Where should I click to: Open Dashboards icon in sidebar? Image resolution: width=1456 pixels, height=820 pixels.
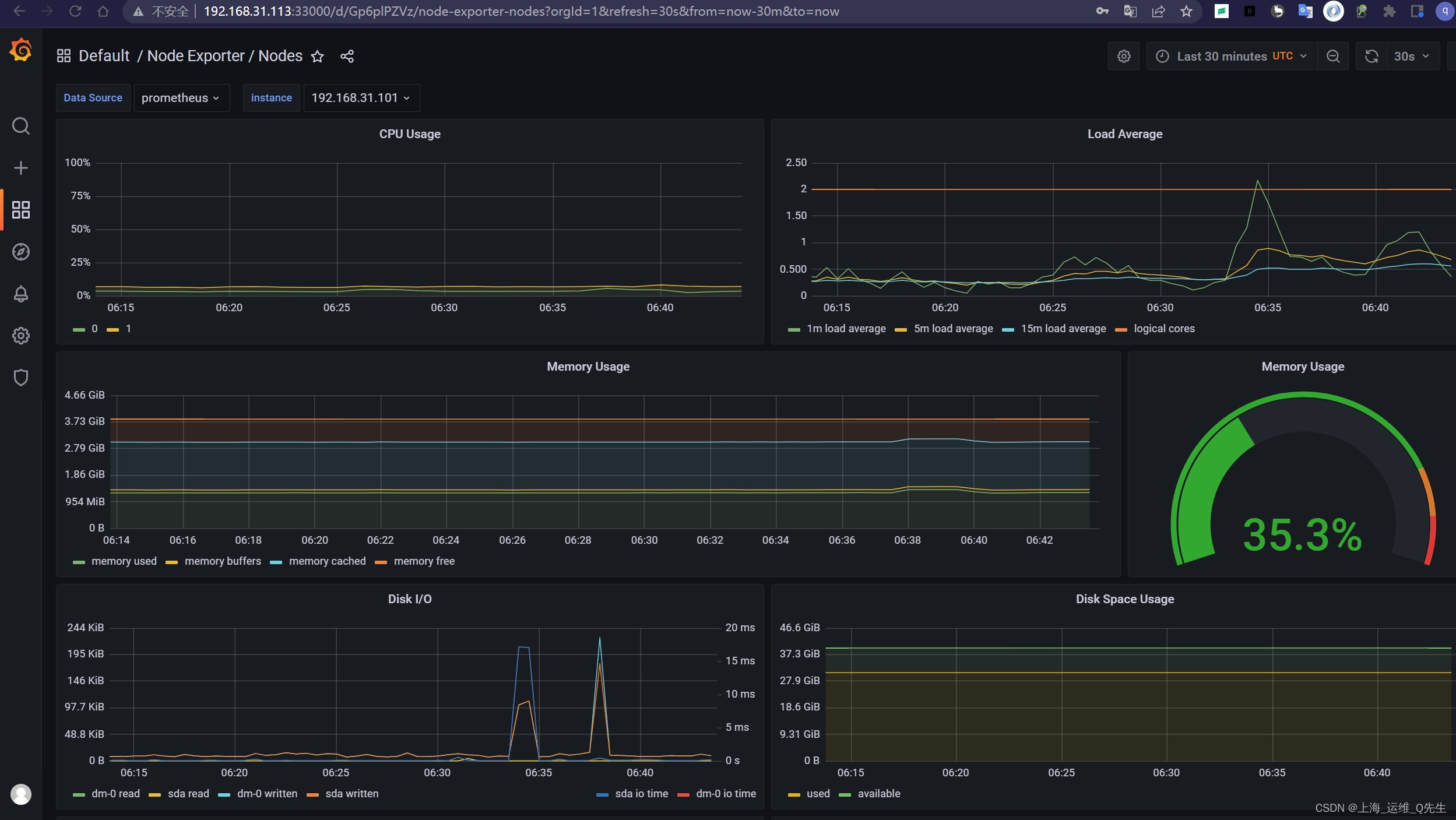[x=21, y=210]
